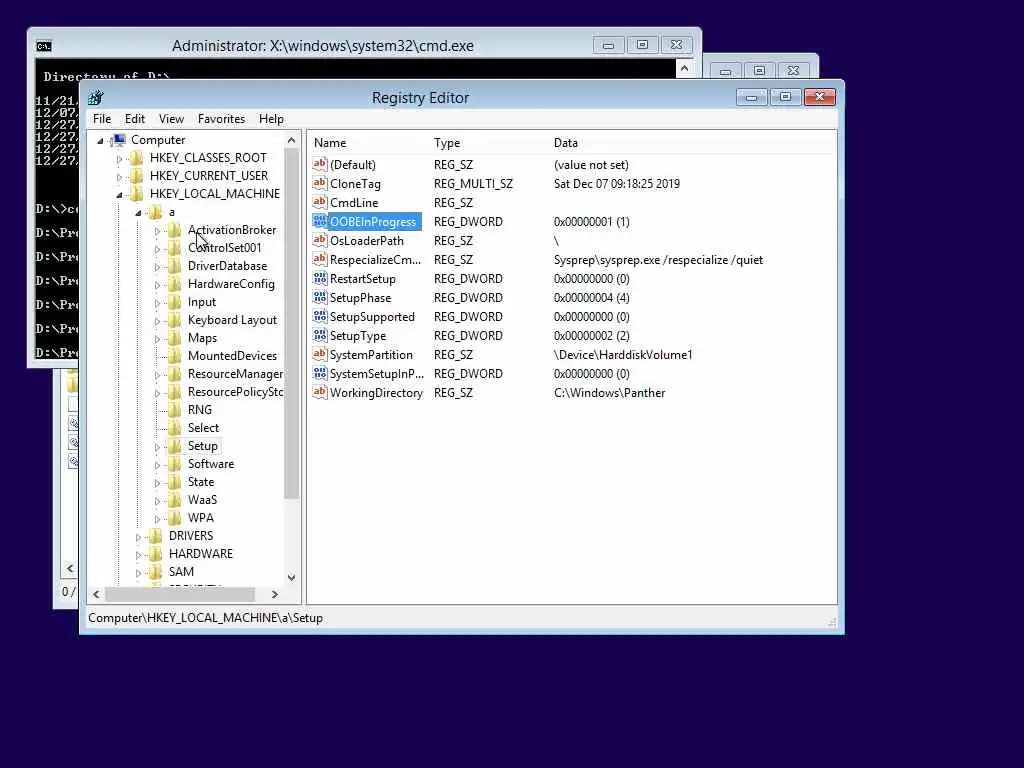Select the MountedDevices key
Screen dimensions: 1024x768
click(232, 356)
